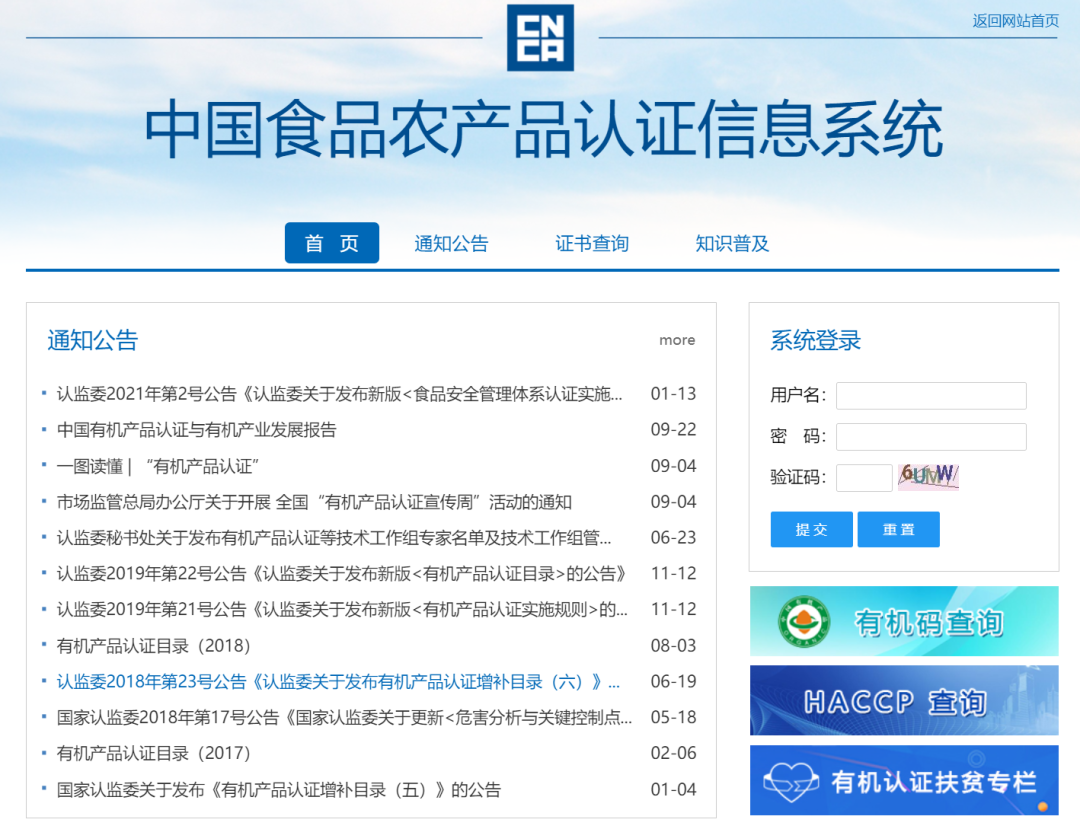Submit login with 提交 button
Viewport: 1080px width, 829px height.
point(811,529)
